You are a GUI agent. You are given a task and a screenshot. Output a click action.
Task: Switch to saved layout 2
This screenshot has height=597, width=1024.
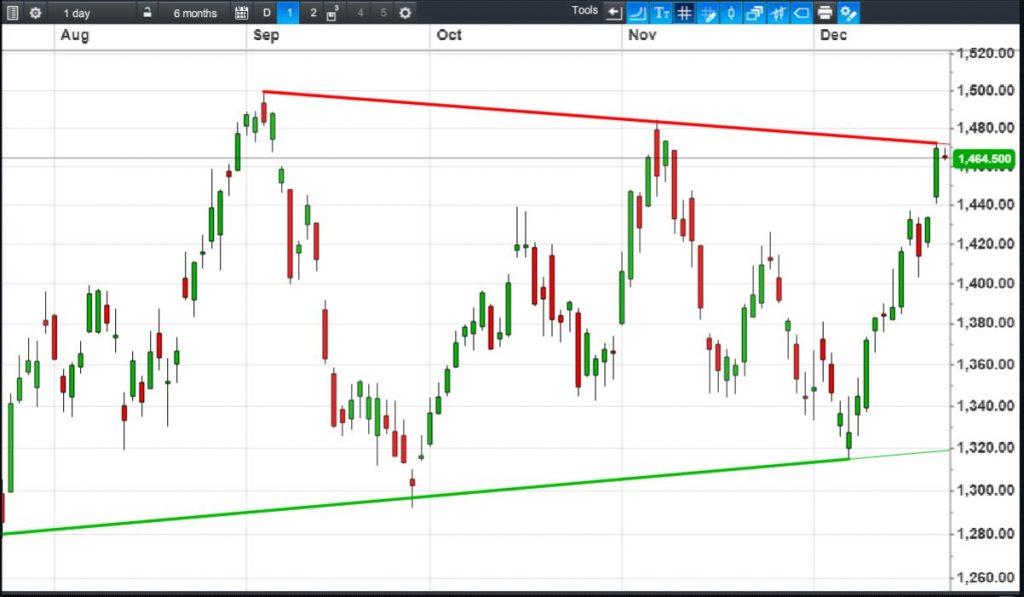(x=313, y=12)
